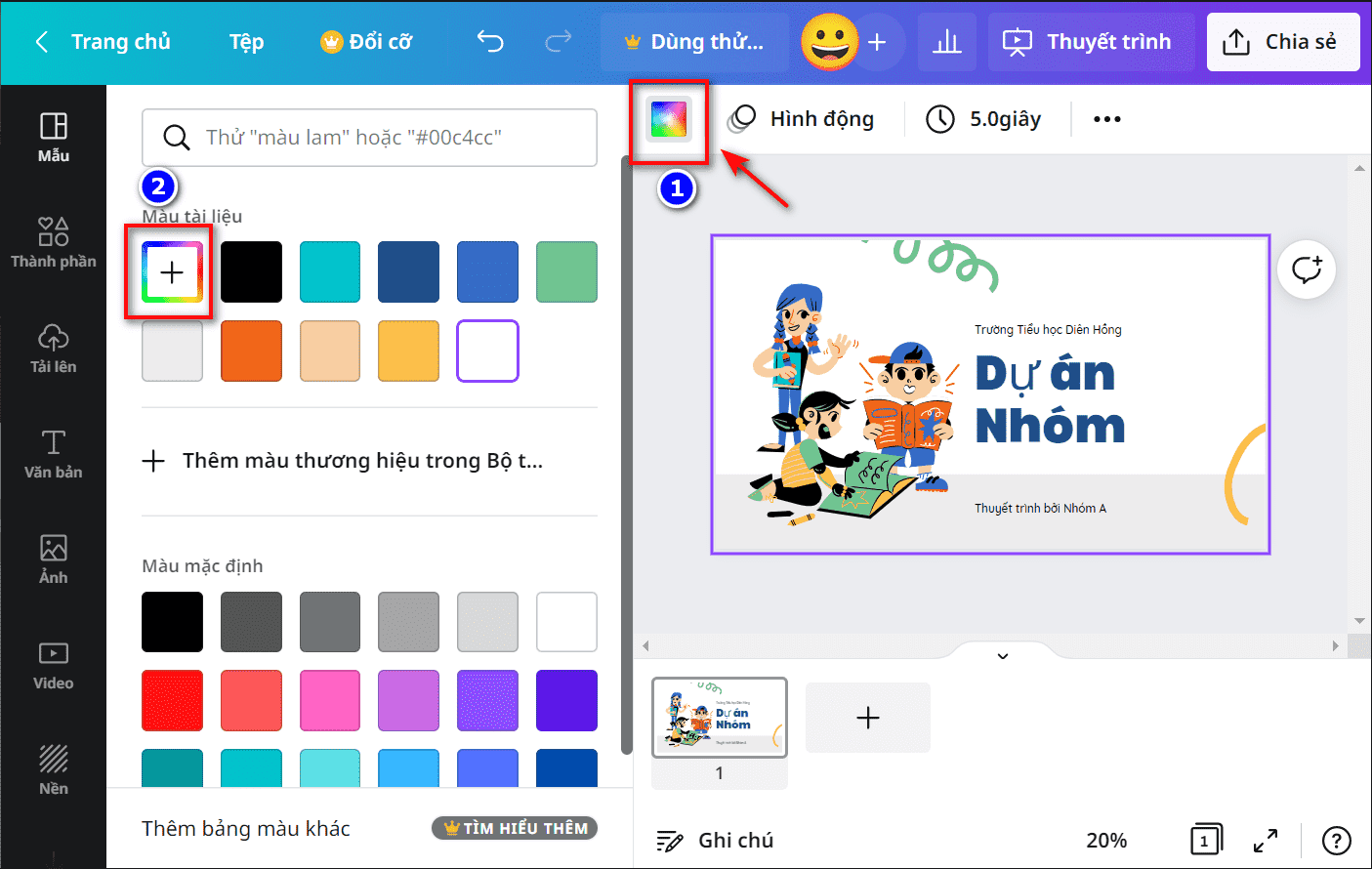Open the Video sidebar tab
1372x869 pixels.
coord(53,665)
